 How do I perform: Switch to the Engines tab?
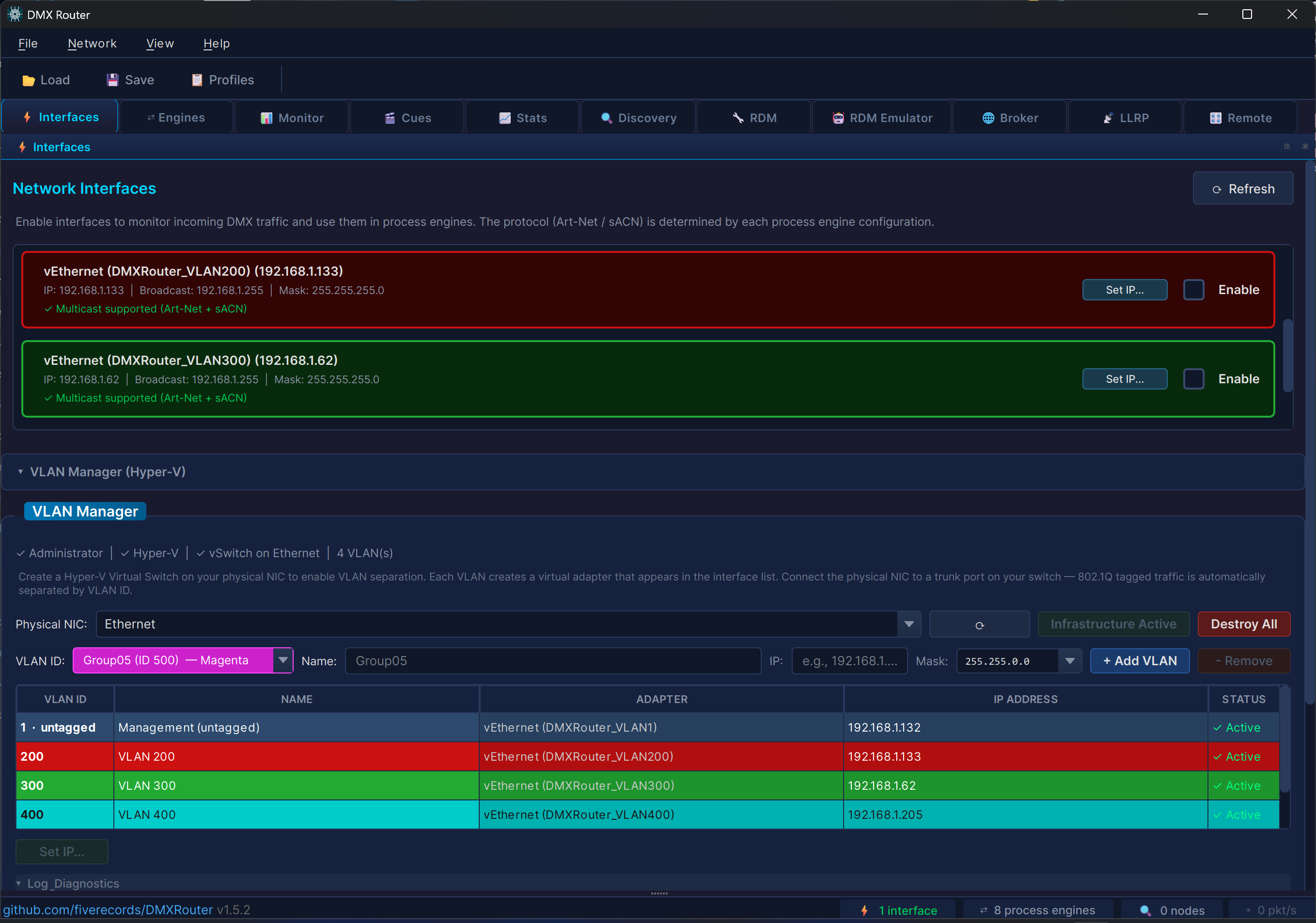point(176,118)
